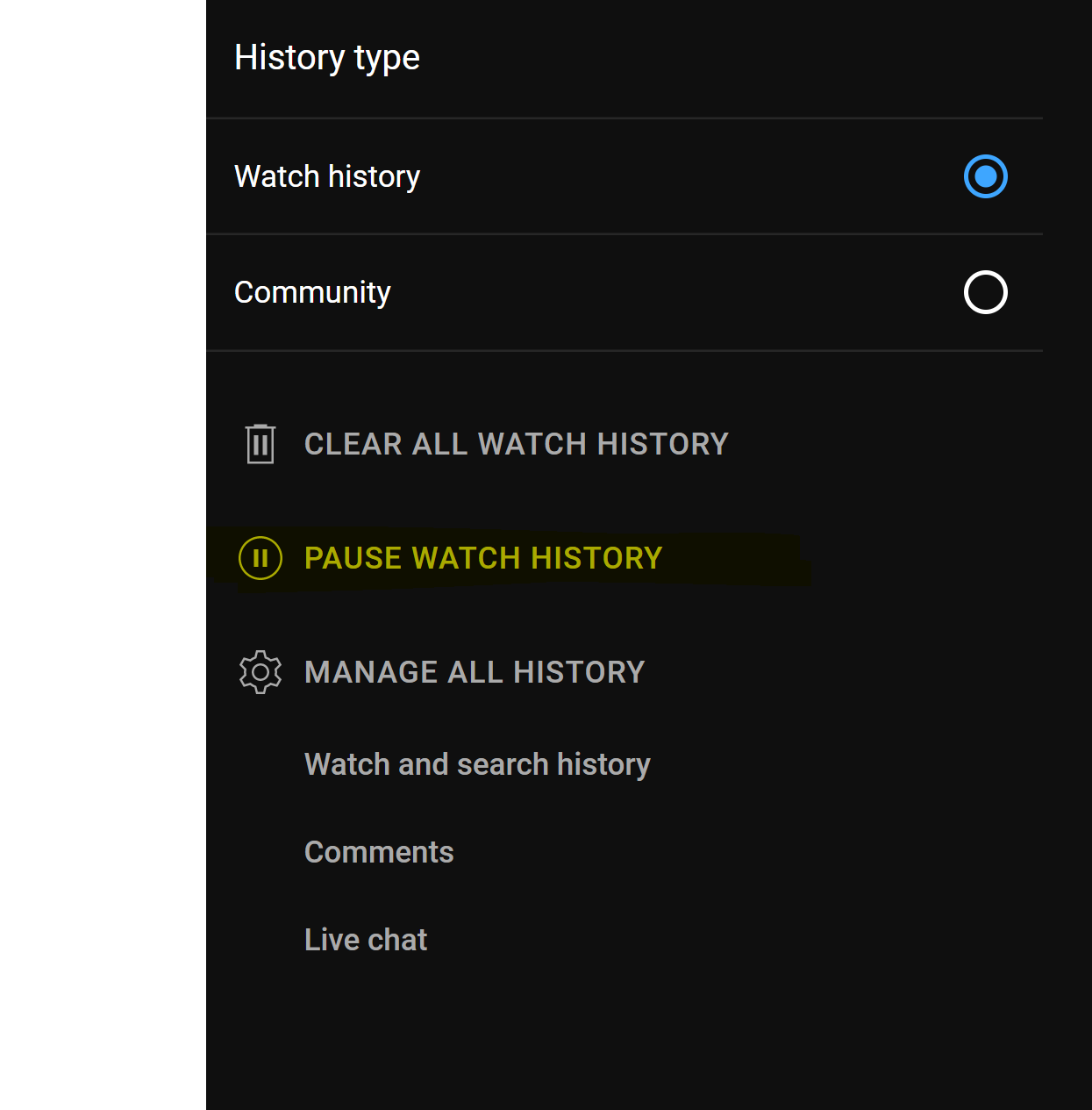Open Watch and search history link
Viewport: 1092px width, 1110px height.
tap(477, 764)
